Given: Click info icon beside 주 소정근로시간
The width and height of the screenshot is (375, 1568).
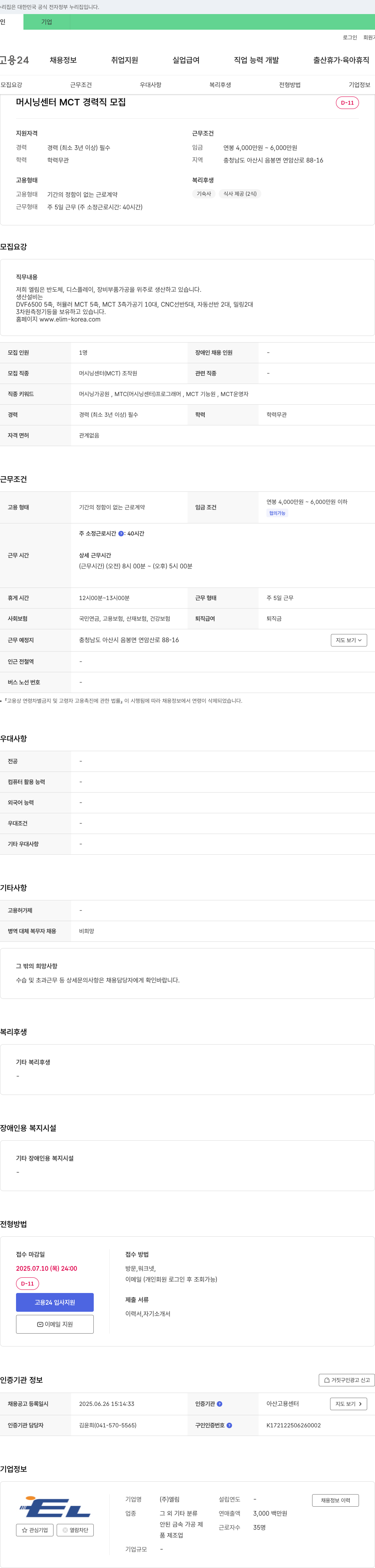Looking at the screenshot, I should click(x=121, y=533).
